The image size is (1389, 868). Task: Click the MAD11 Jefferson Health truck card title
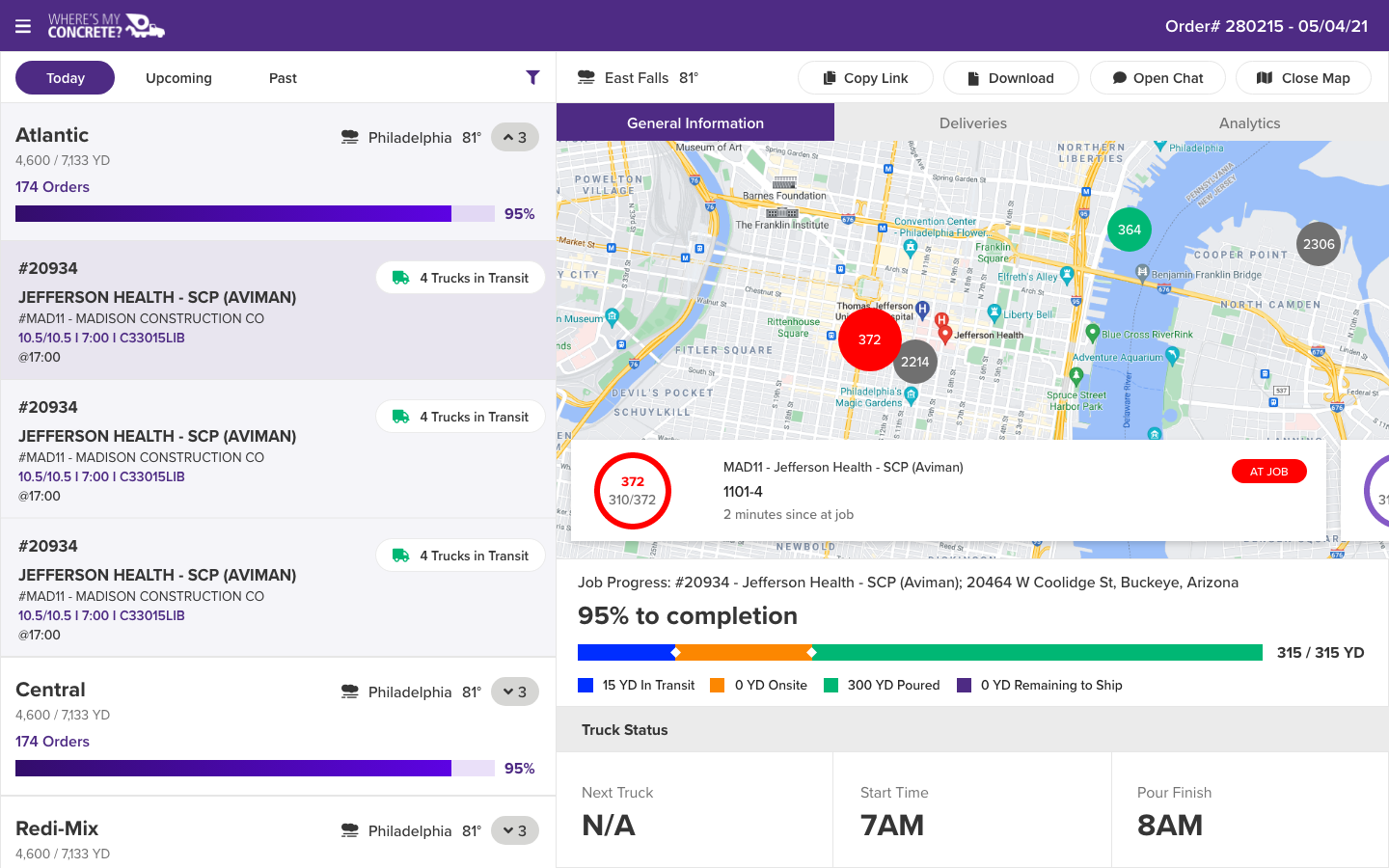[843, 467]
